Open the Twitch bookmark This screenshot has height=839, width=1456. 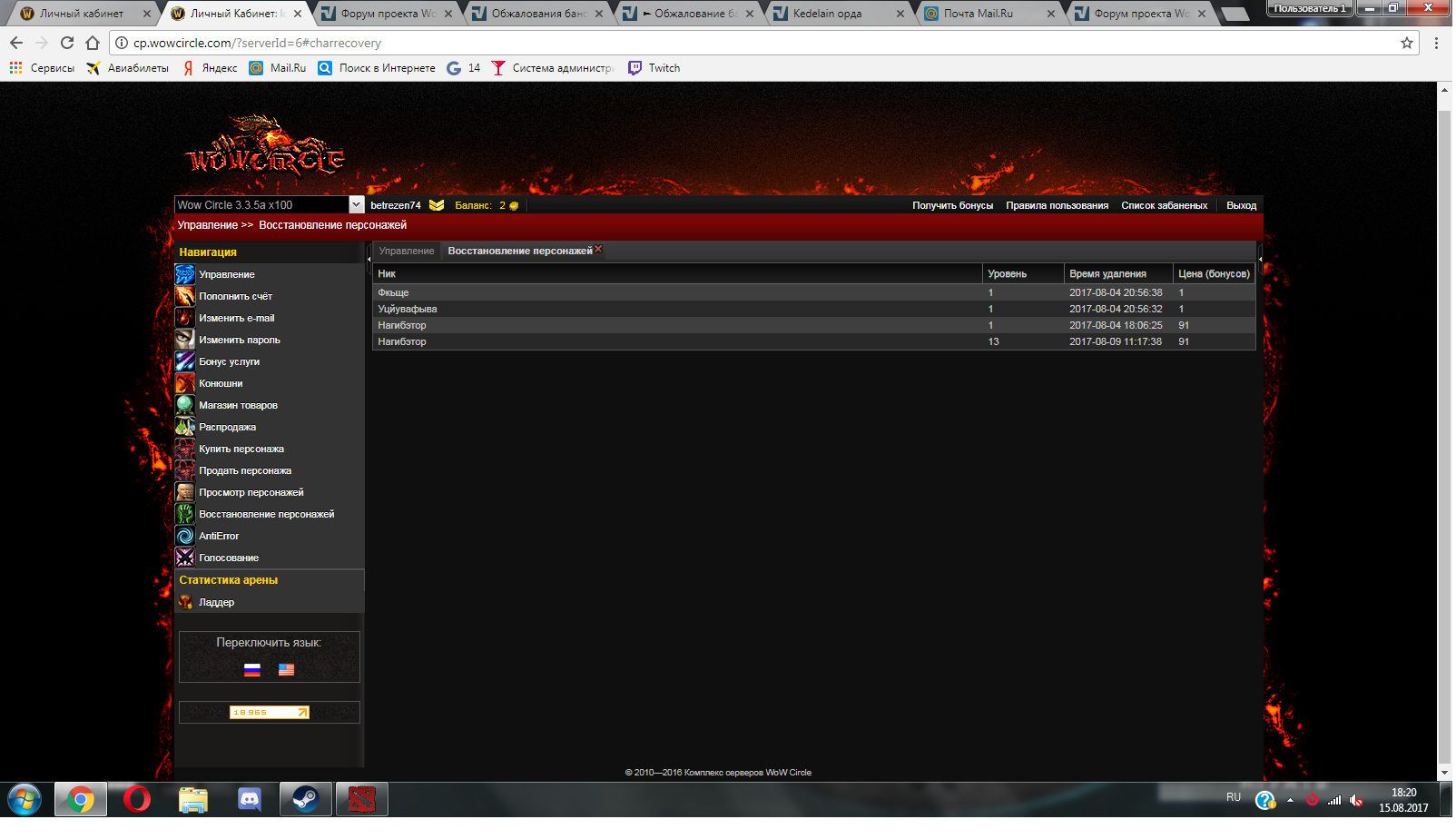pos(654,68)
